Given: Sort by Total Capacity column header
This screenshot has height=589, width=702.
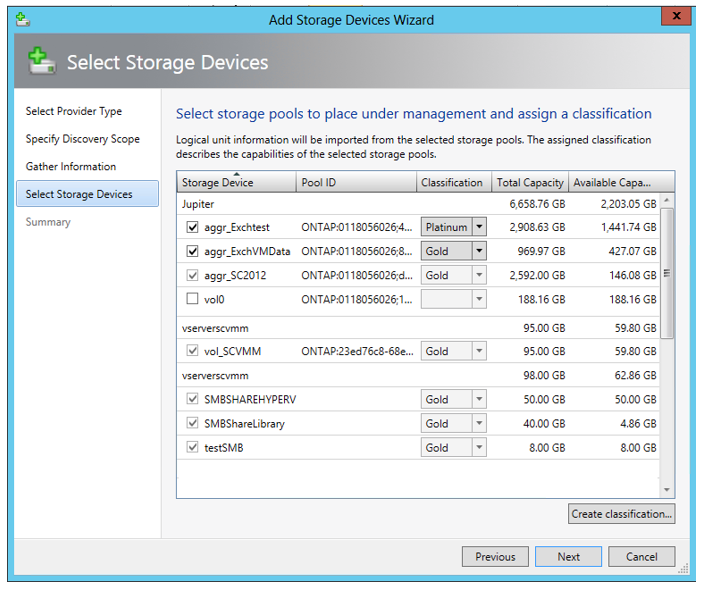Looking at the screenshot, I should click(530, 183).
